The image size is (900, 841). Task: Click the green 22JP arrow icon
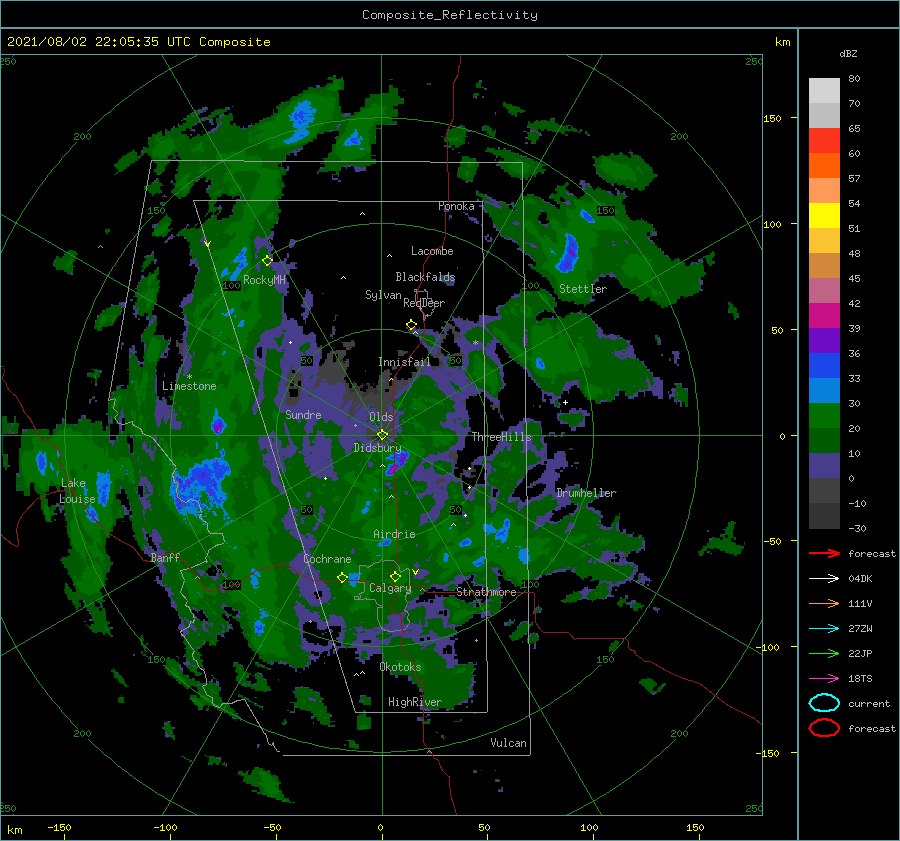point(824,653)
